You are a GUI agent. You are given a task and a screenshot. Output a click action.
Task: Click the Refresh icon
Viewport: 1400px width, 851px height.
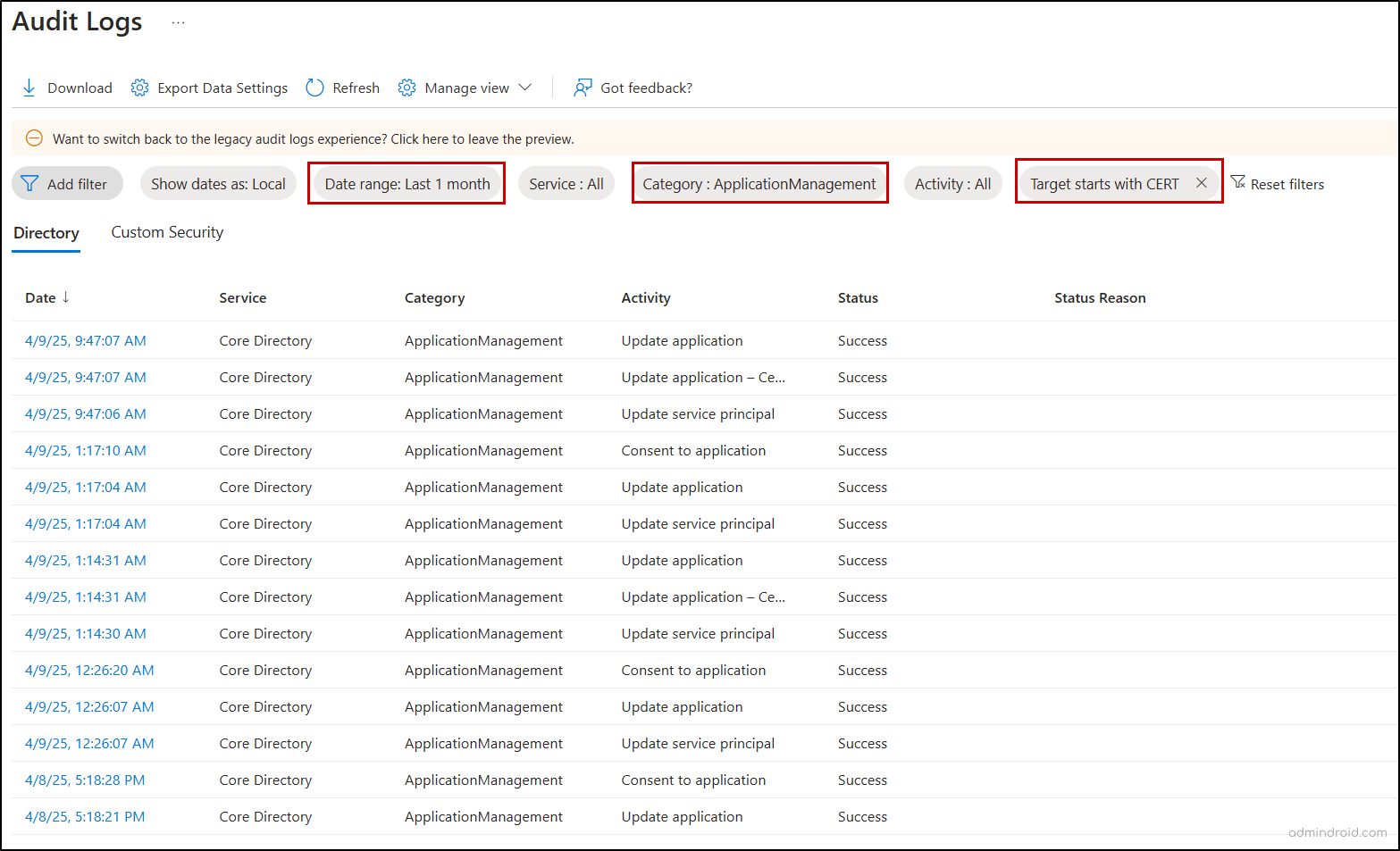pyautogui.click(x=314, y=88)
